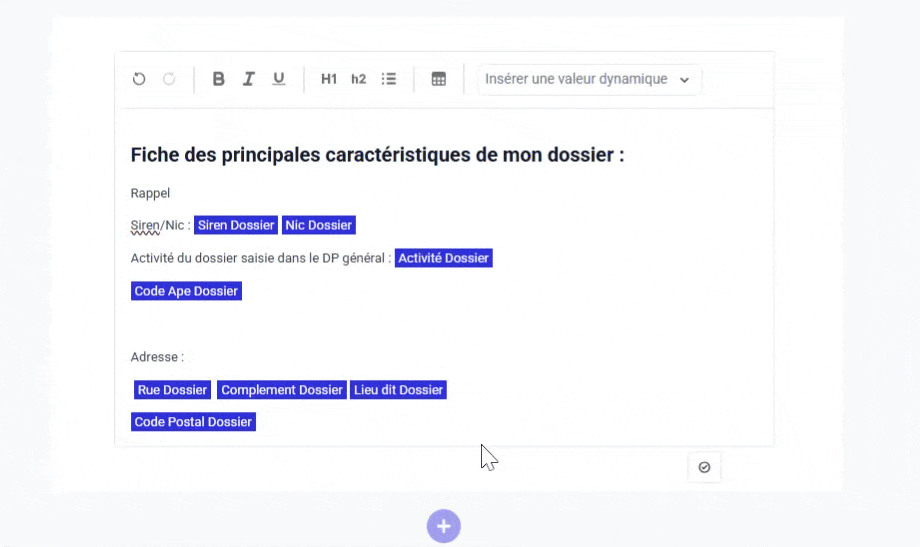The width and height of the screenshot is (920, 547).
Task: Insert a bulleted list
Action: click(x=388, y=79)
